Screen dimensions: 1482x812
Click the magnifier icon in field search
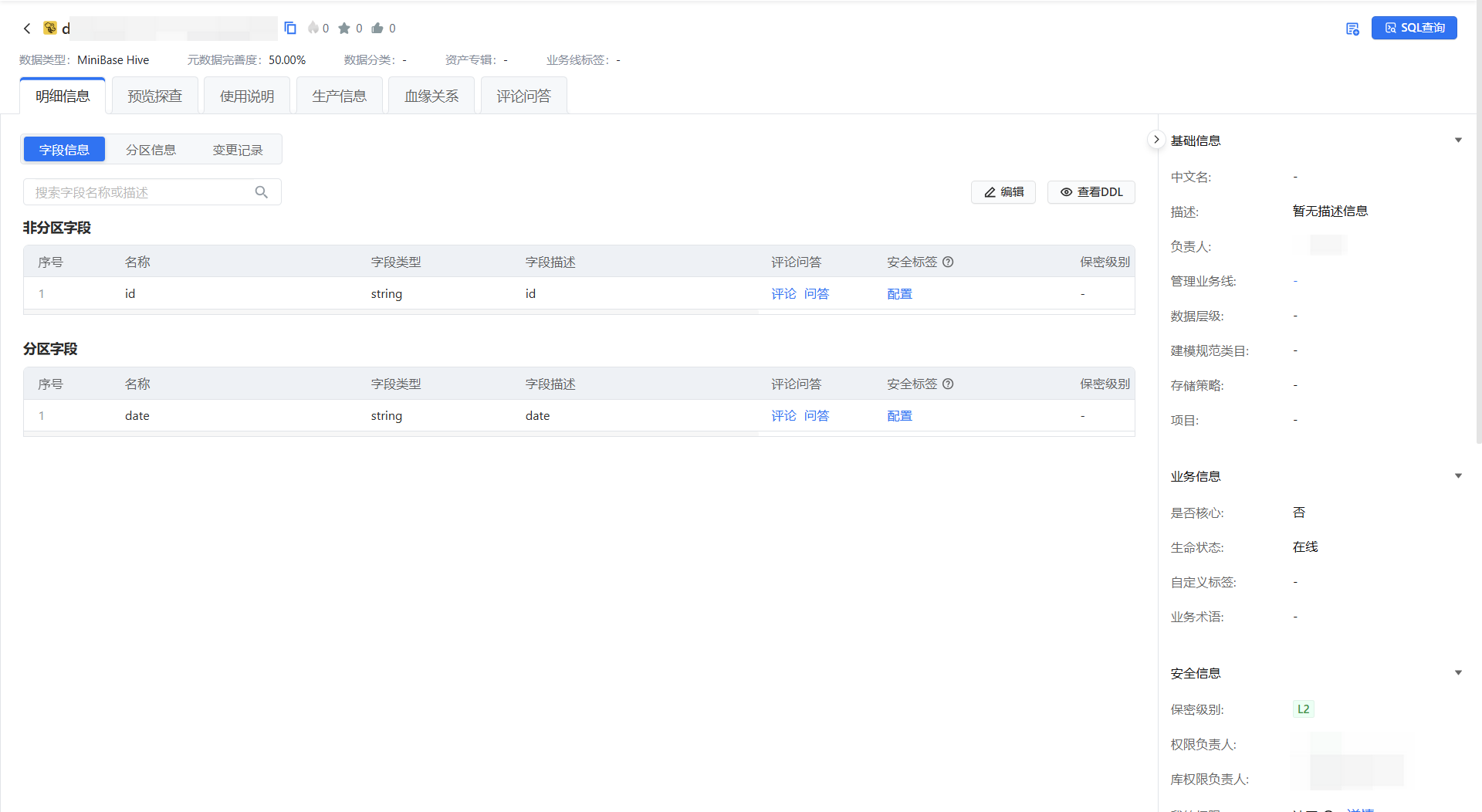(x=262, y=192)
